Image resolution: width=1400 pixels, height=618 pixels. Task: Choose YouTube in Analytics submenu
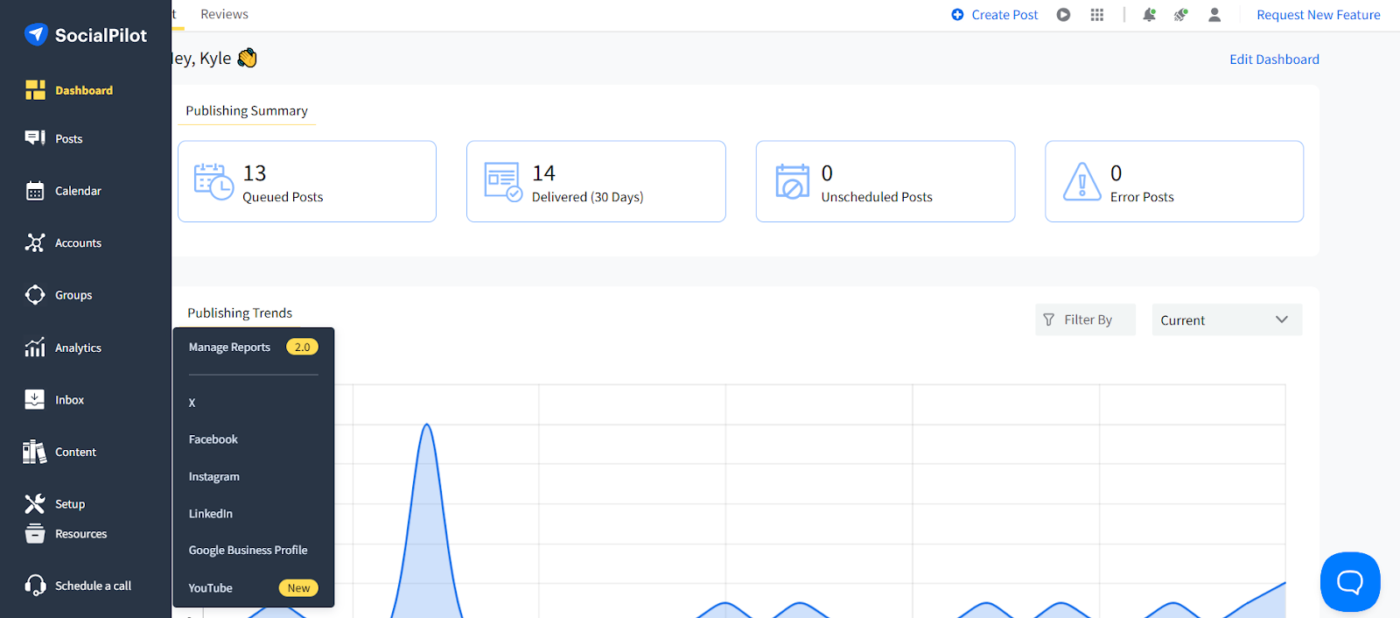click(x=210, y=588)
